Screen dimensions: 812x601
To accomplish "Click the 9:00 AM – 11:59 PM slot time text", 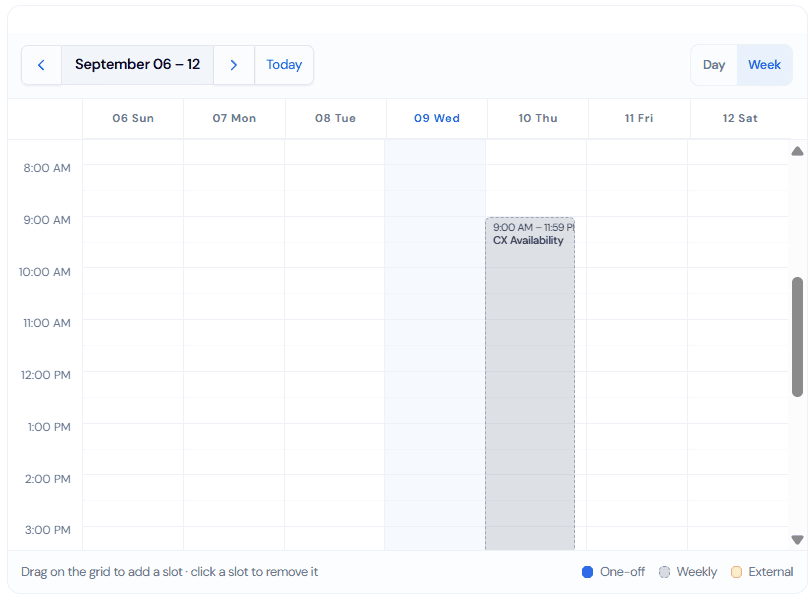I will pos(533,227).
